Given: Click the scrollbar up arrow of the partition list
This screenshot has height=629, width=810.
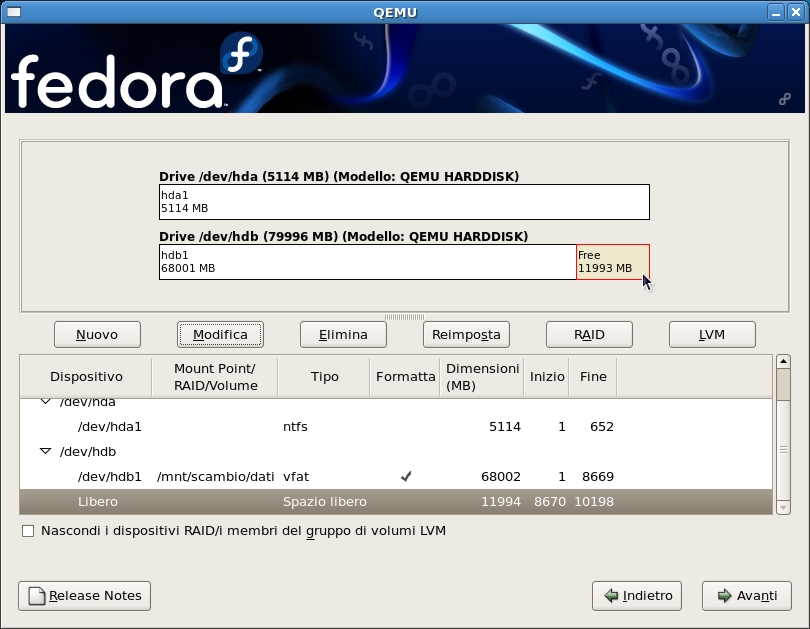Looking at the screenshot, I should click(783, 361).
